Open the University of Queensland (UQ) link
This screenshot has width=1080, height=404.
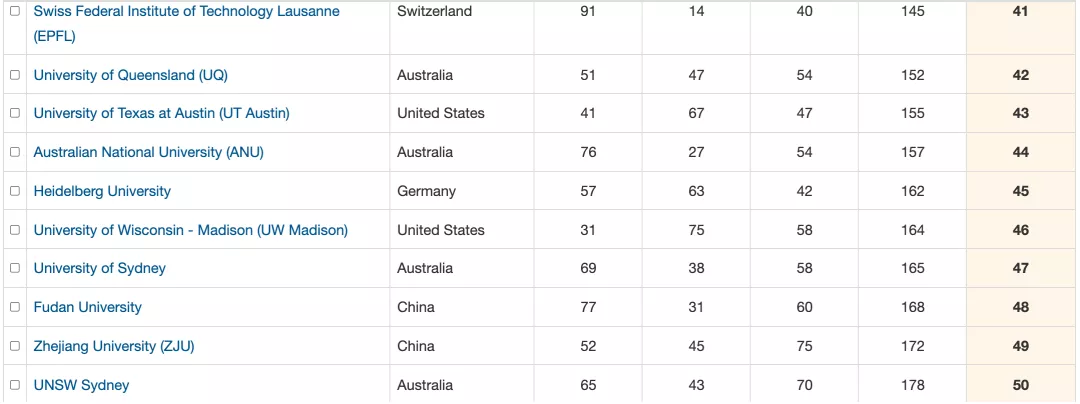(x=131, y=75)
